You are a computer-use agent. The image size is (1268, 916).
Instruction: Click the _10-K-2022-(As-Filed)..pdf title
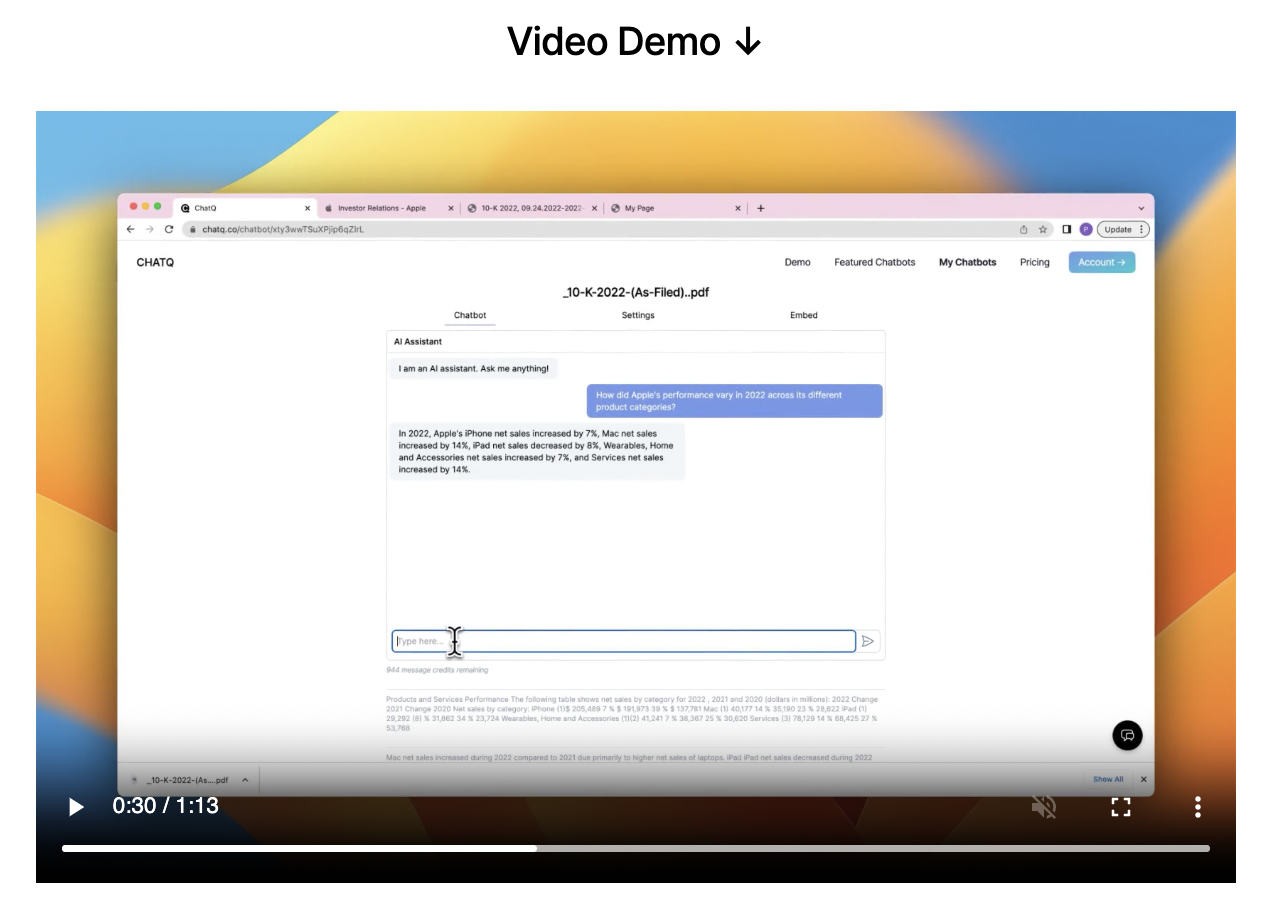(x=636, y=292)
